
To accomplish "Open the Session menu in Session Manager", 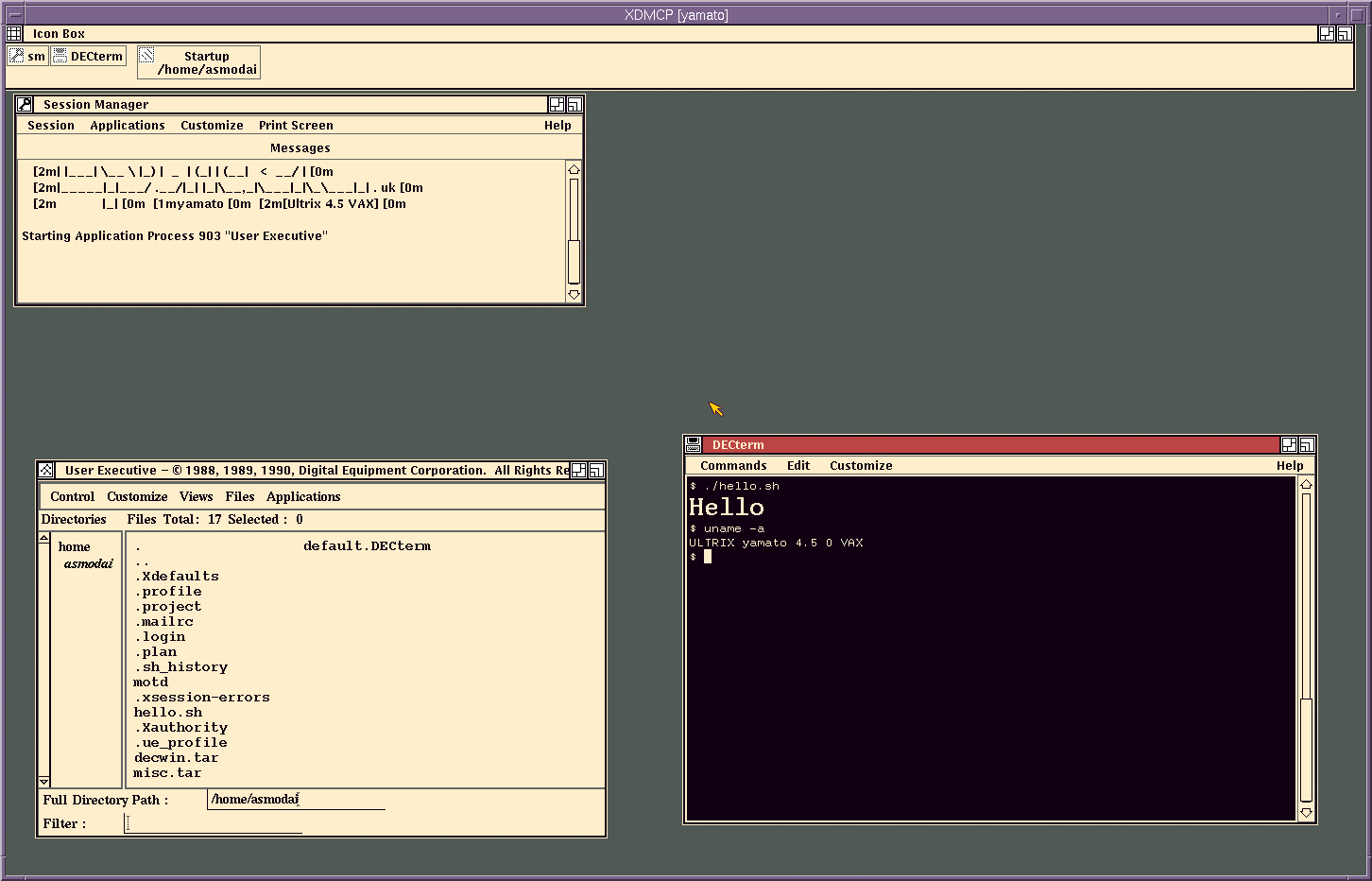I will (51, 125).
